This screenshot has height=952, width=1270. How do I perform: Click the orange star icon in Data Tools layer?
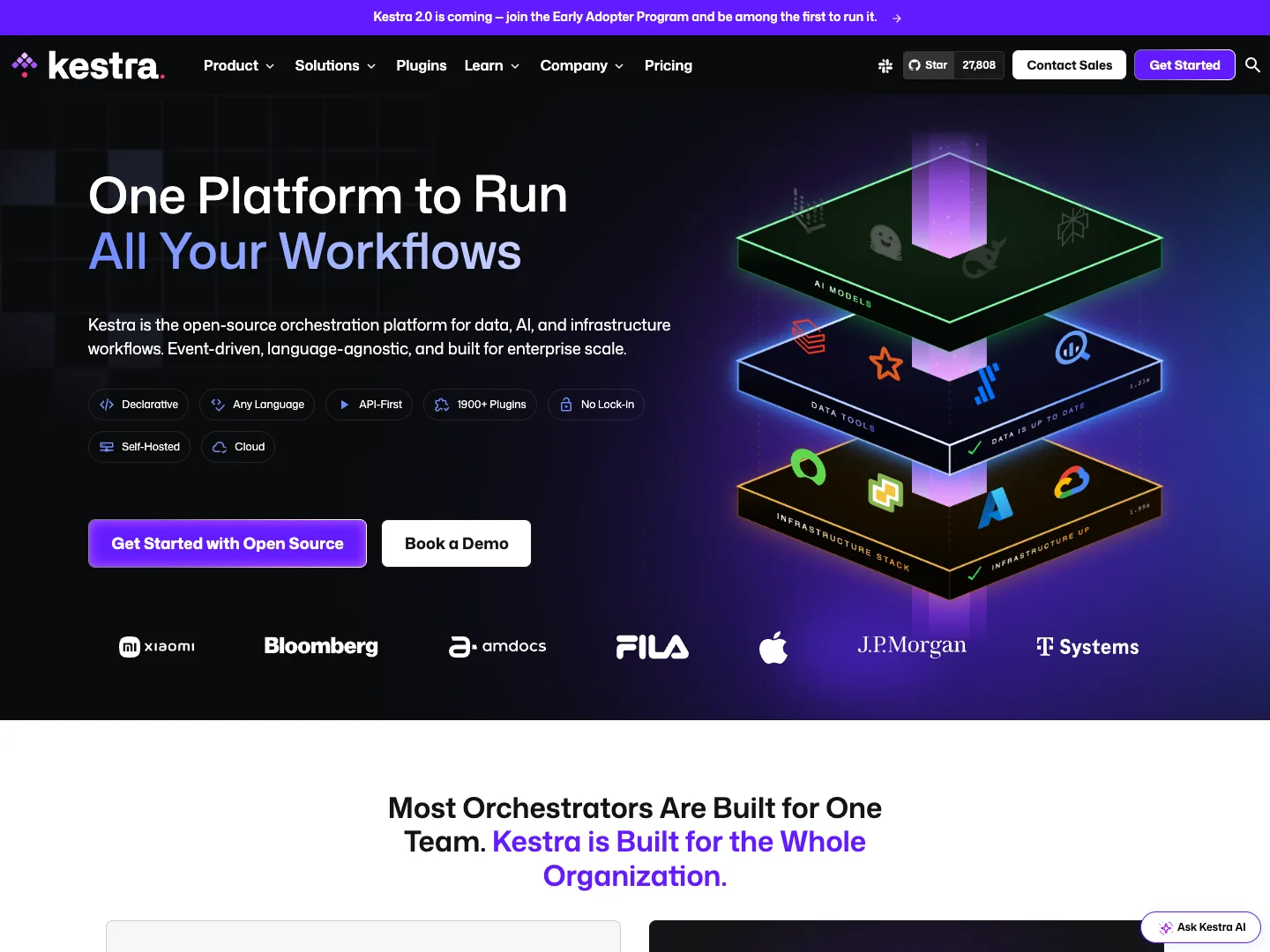tap(885, 363)
